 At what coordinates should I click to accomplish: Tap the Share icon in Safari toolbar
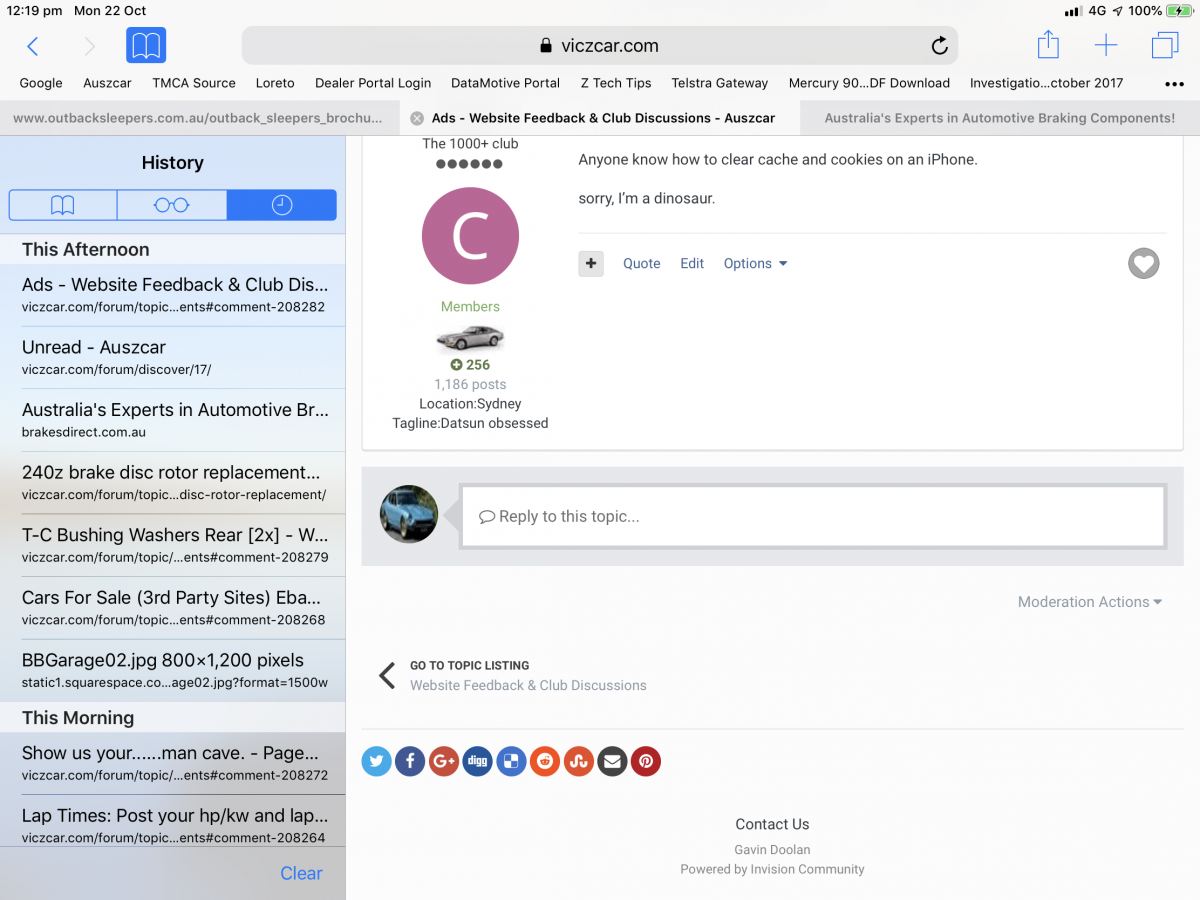[1047, 46]
